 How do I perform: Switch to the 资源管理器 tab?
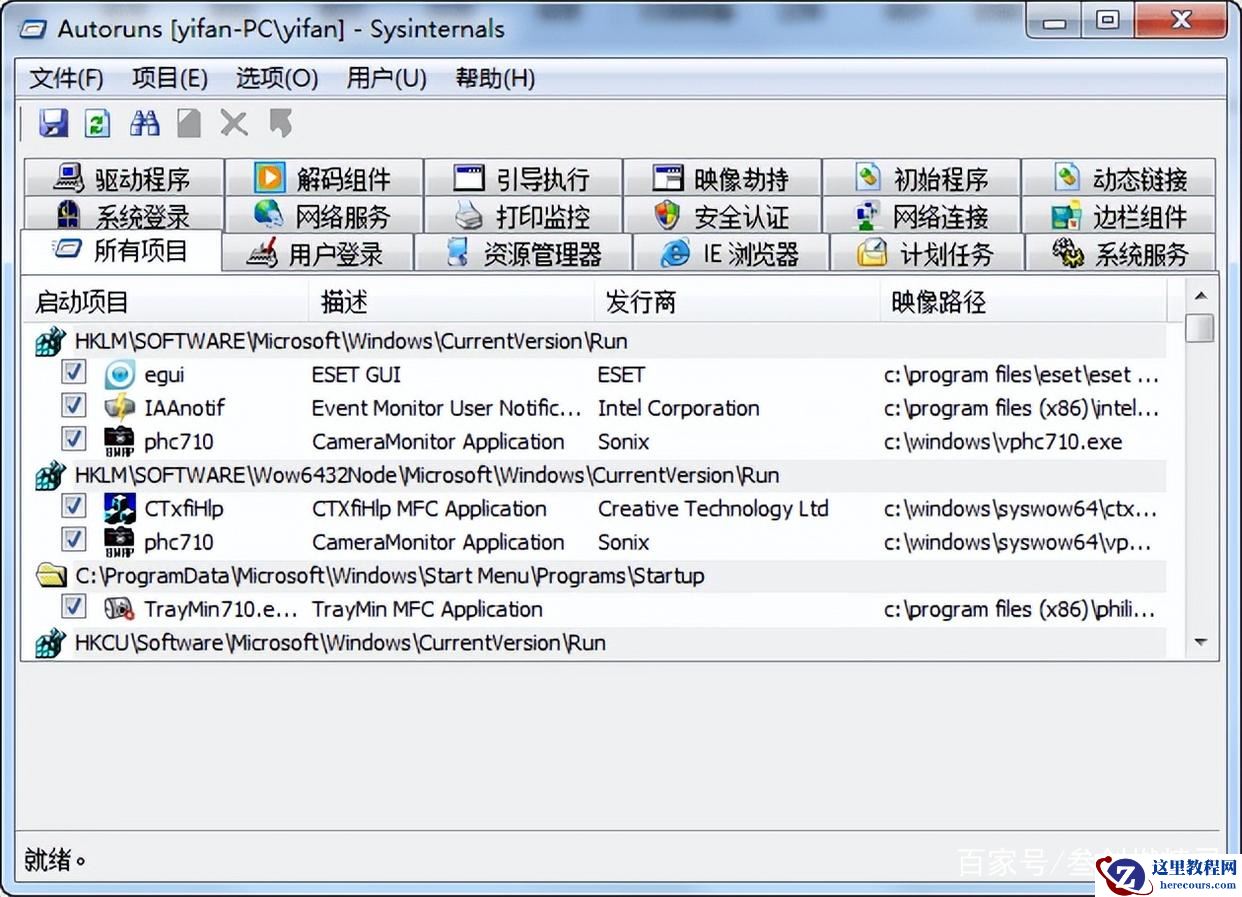[524, 254]
